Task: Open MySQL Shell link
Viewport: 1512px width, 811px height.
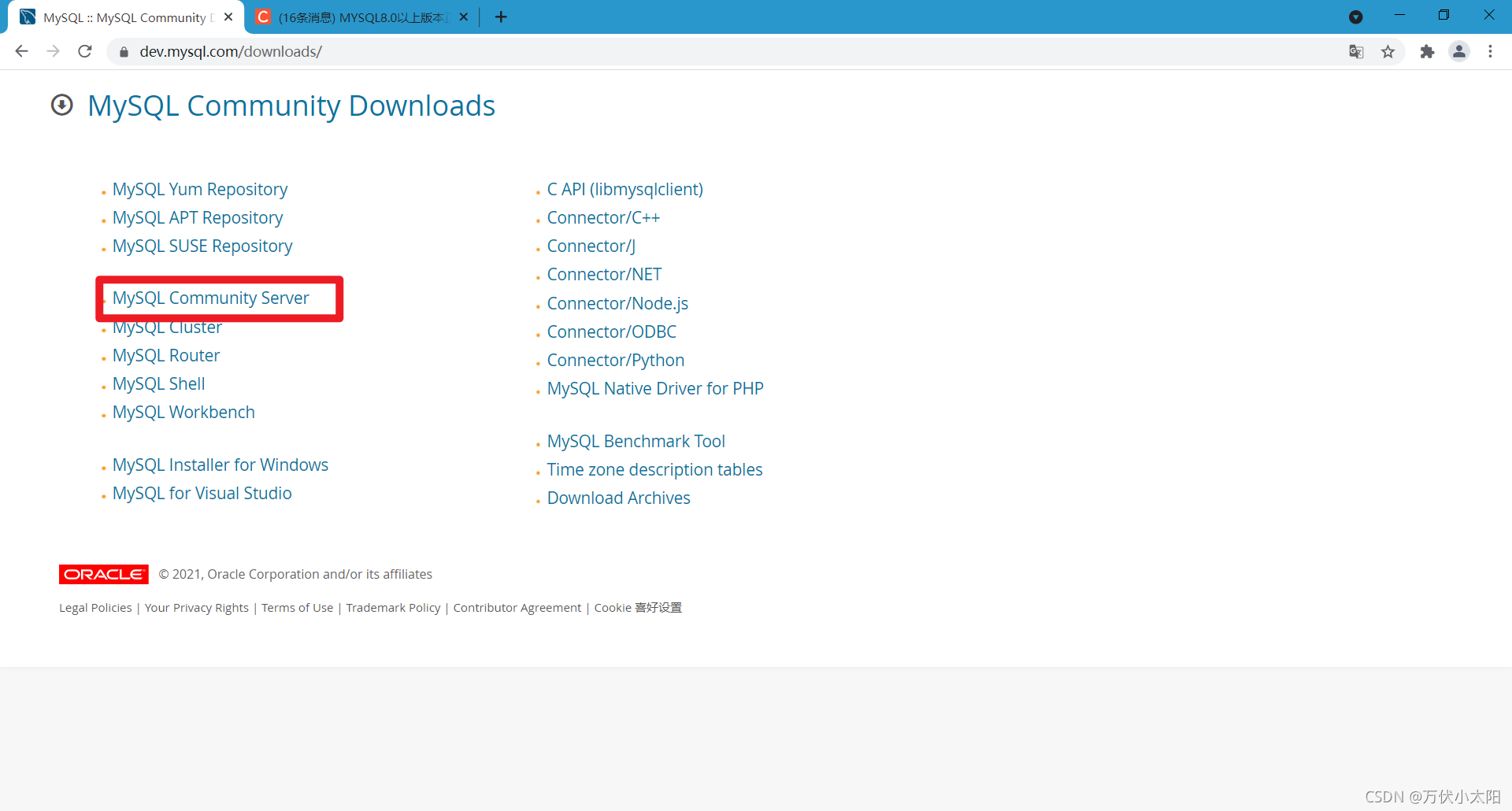Action: pyautogui.click(x=159, y=383)
